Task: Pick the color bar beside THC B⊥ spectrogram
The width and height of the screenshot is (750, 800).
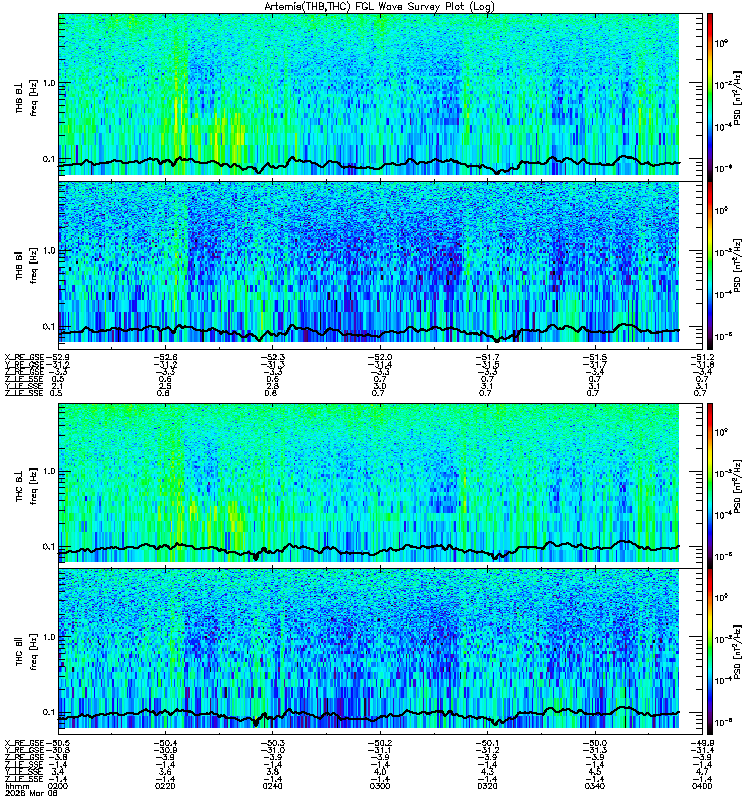Action: click(x=710, y=485)
